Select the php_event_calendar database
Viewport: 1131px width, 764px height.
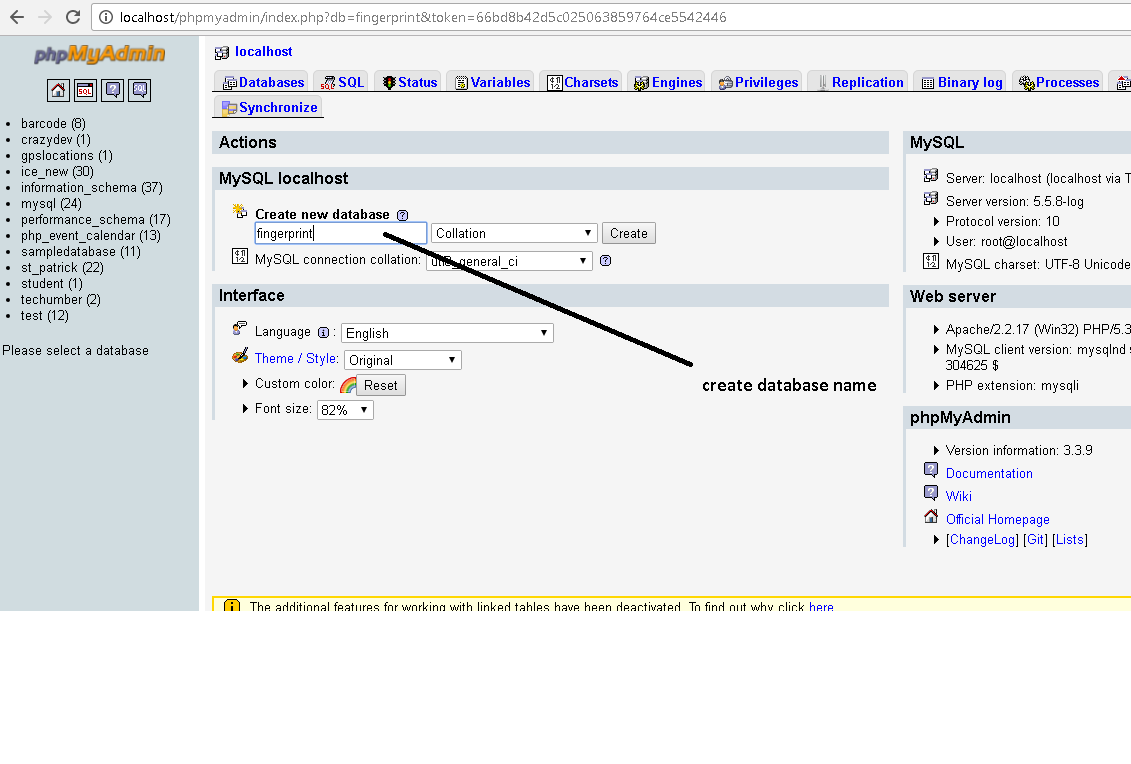pos(90,236)
